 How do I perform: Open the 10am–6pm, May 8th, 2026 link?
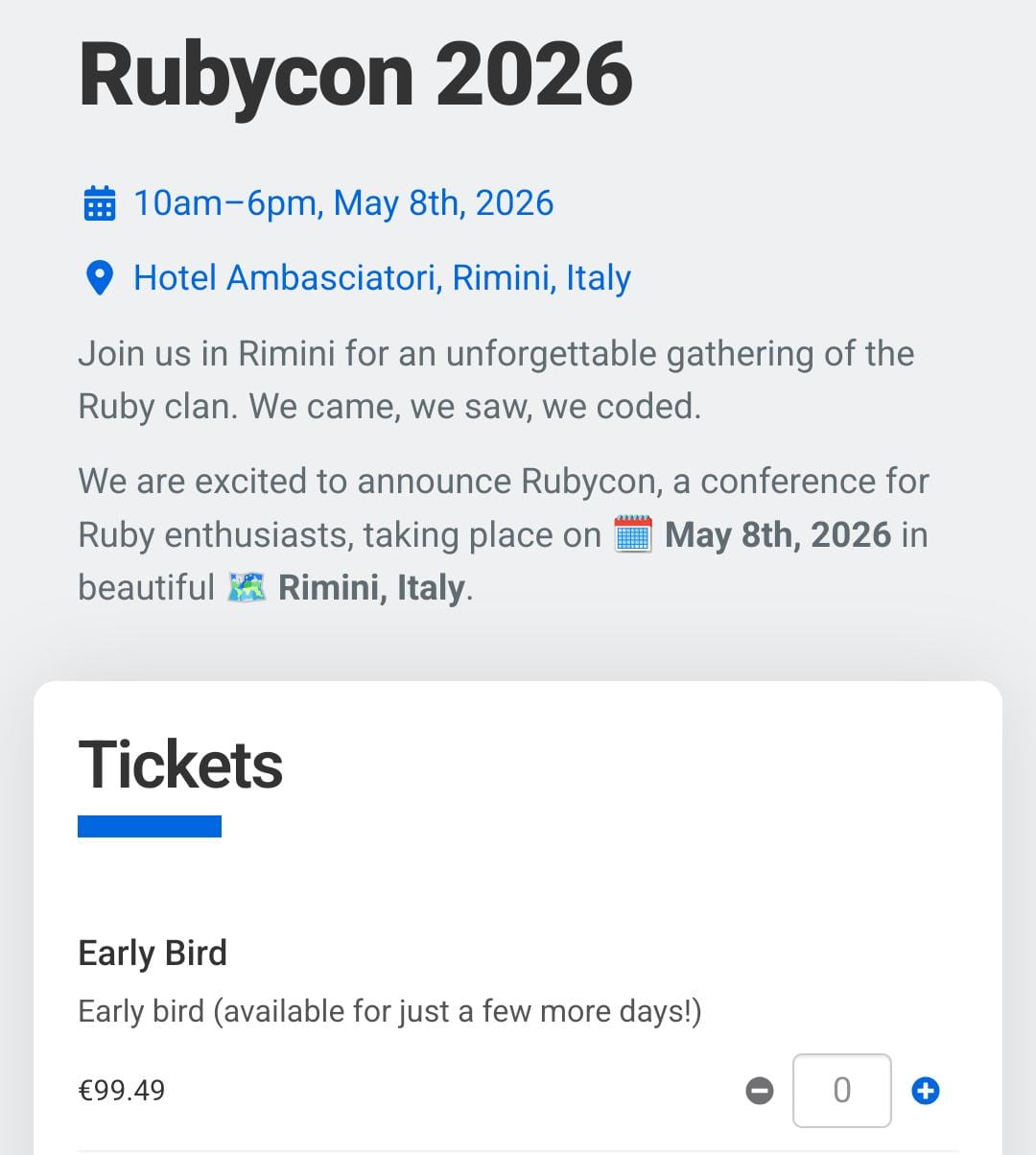(342, 203)
